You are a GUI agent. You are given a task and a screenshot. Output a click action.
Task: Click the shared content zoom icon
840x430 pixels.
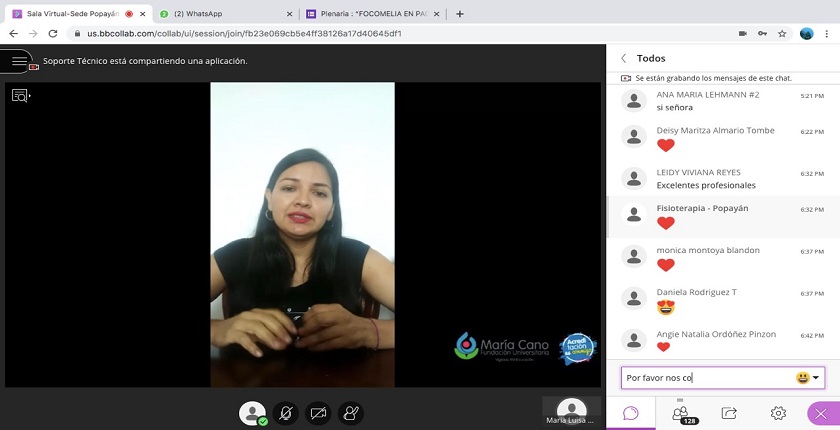[x=20, y=96]
